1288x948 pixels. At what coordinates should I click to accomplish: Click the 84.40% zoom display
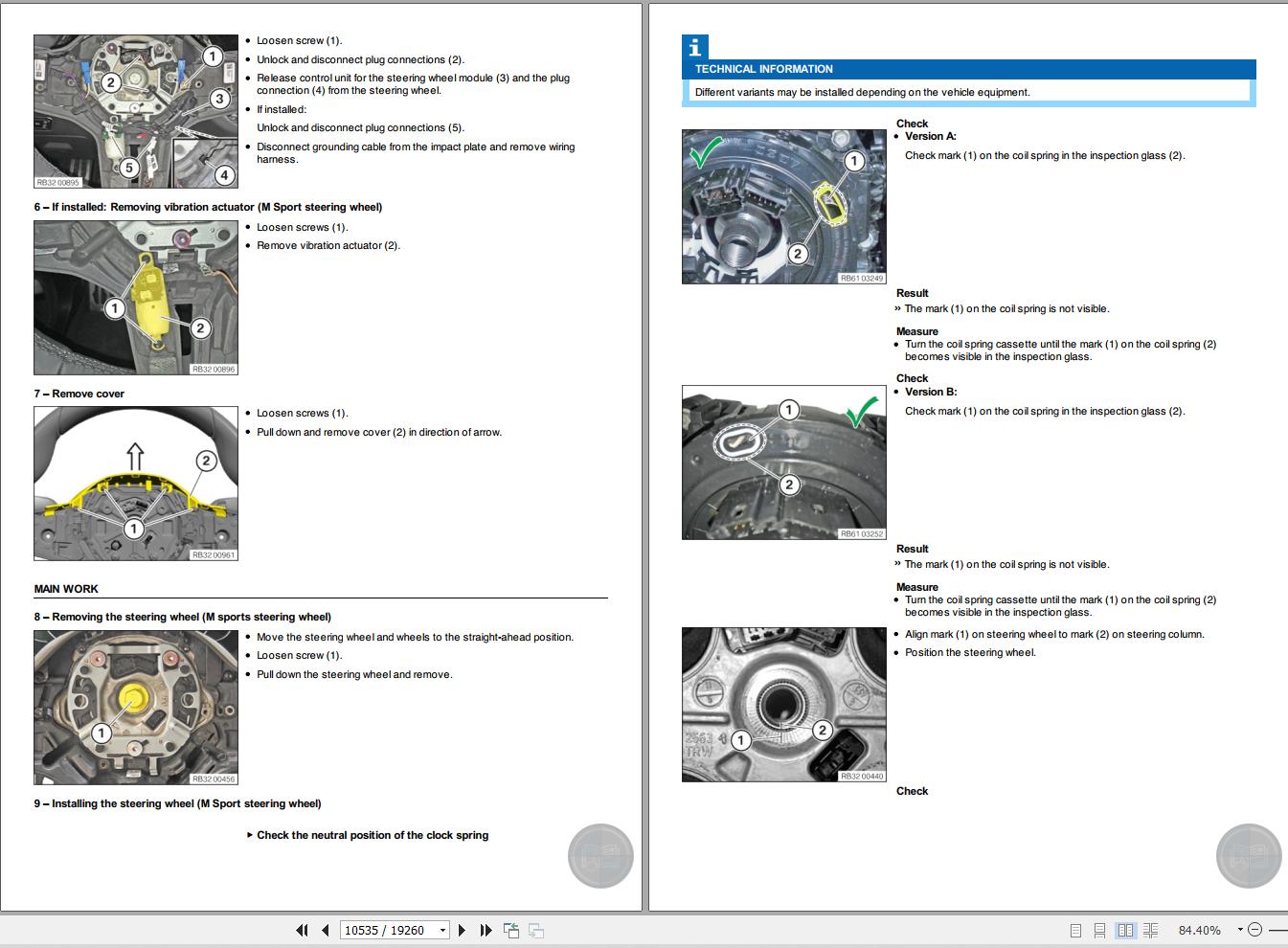(x=1199, y=929)
